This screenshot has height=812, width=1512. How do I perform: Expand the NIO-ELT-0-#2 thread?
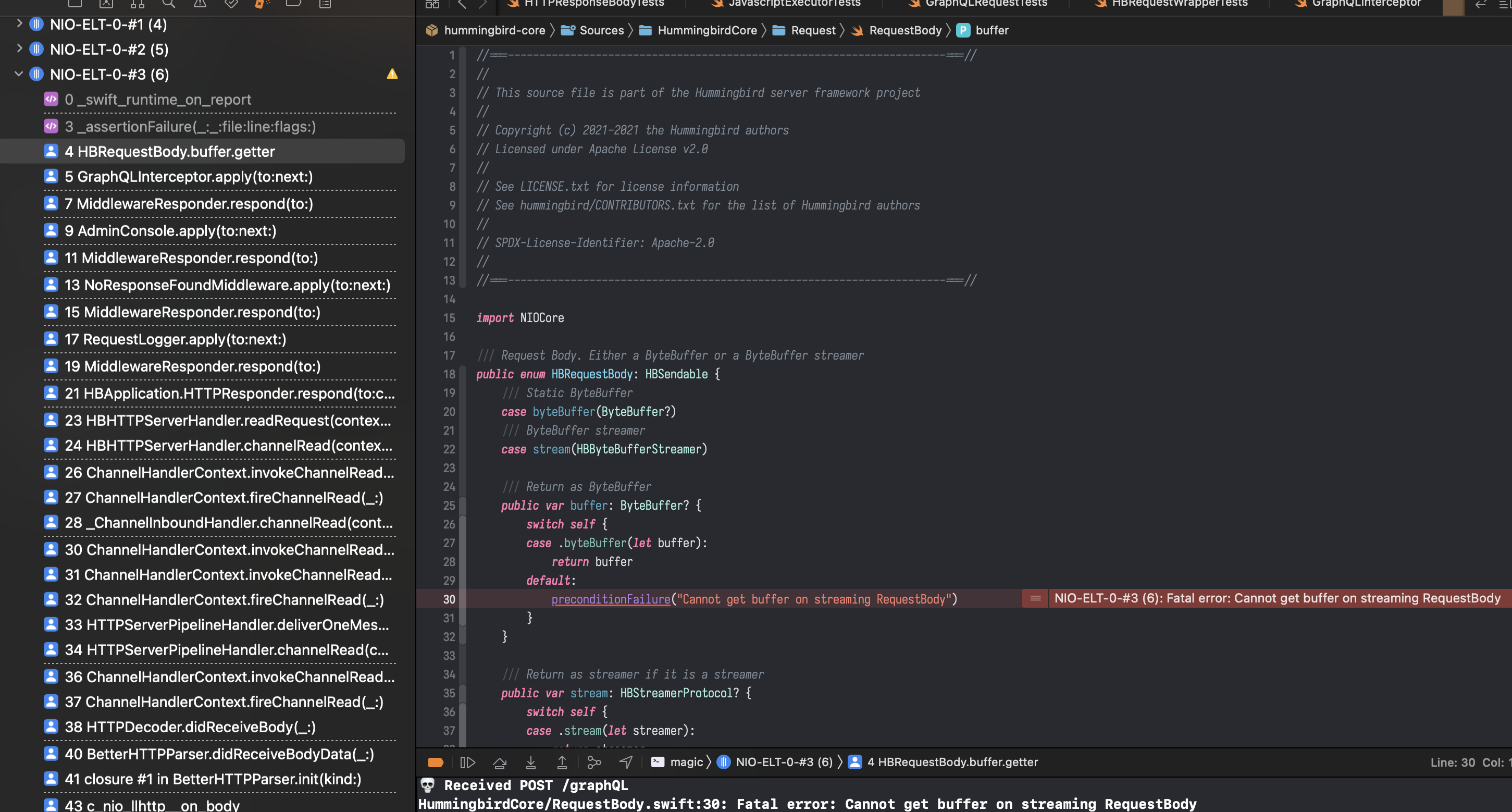pyautogui.click(x=18, y=50)
